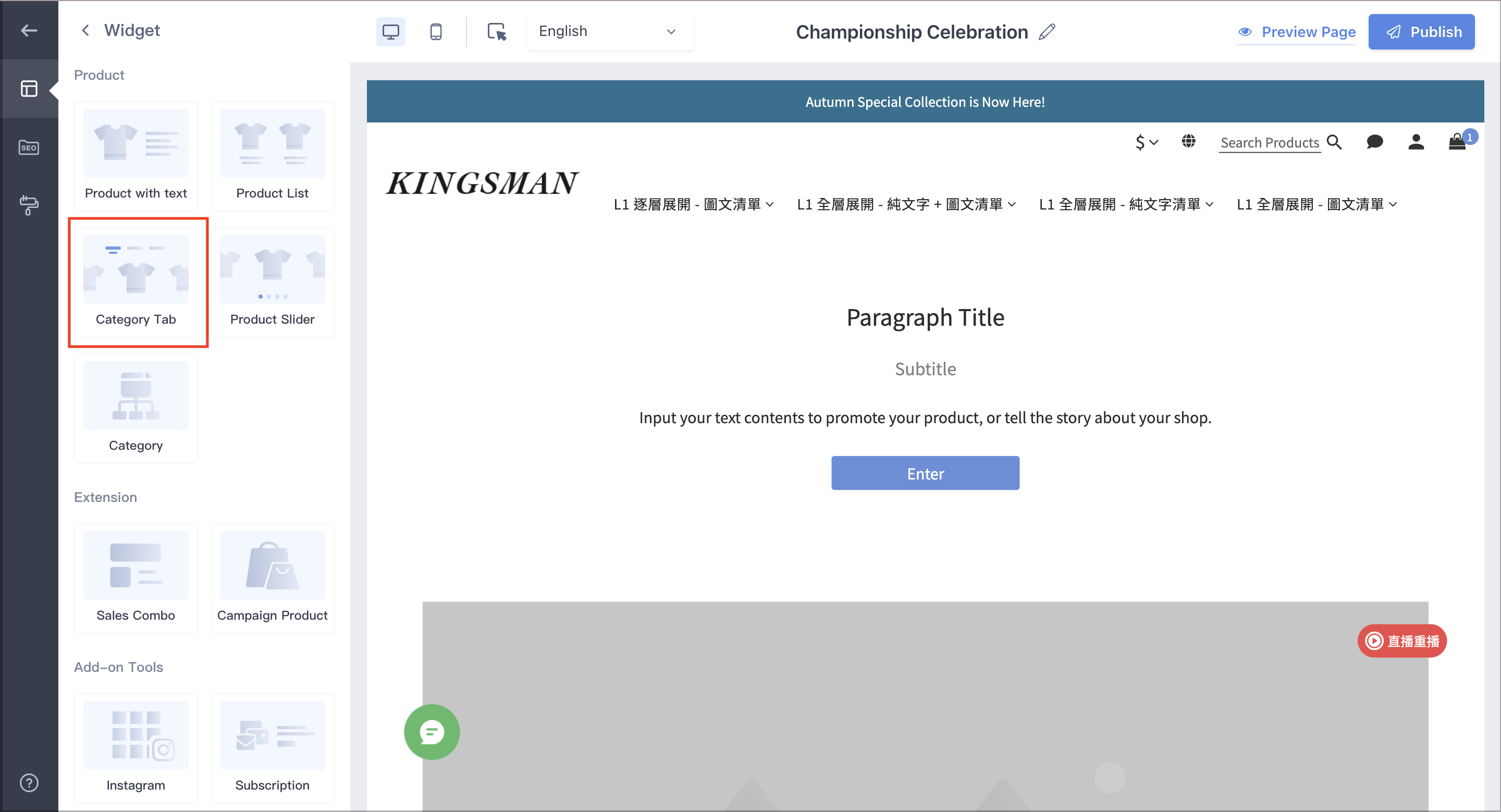The width and height of the screenshot is (1501, 812).
Task: Open the help question mark icon
Action: pos(29,782)
